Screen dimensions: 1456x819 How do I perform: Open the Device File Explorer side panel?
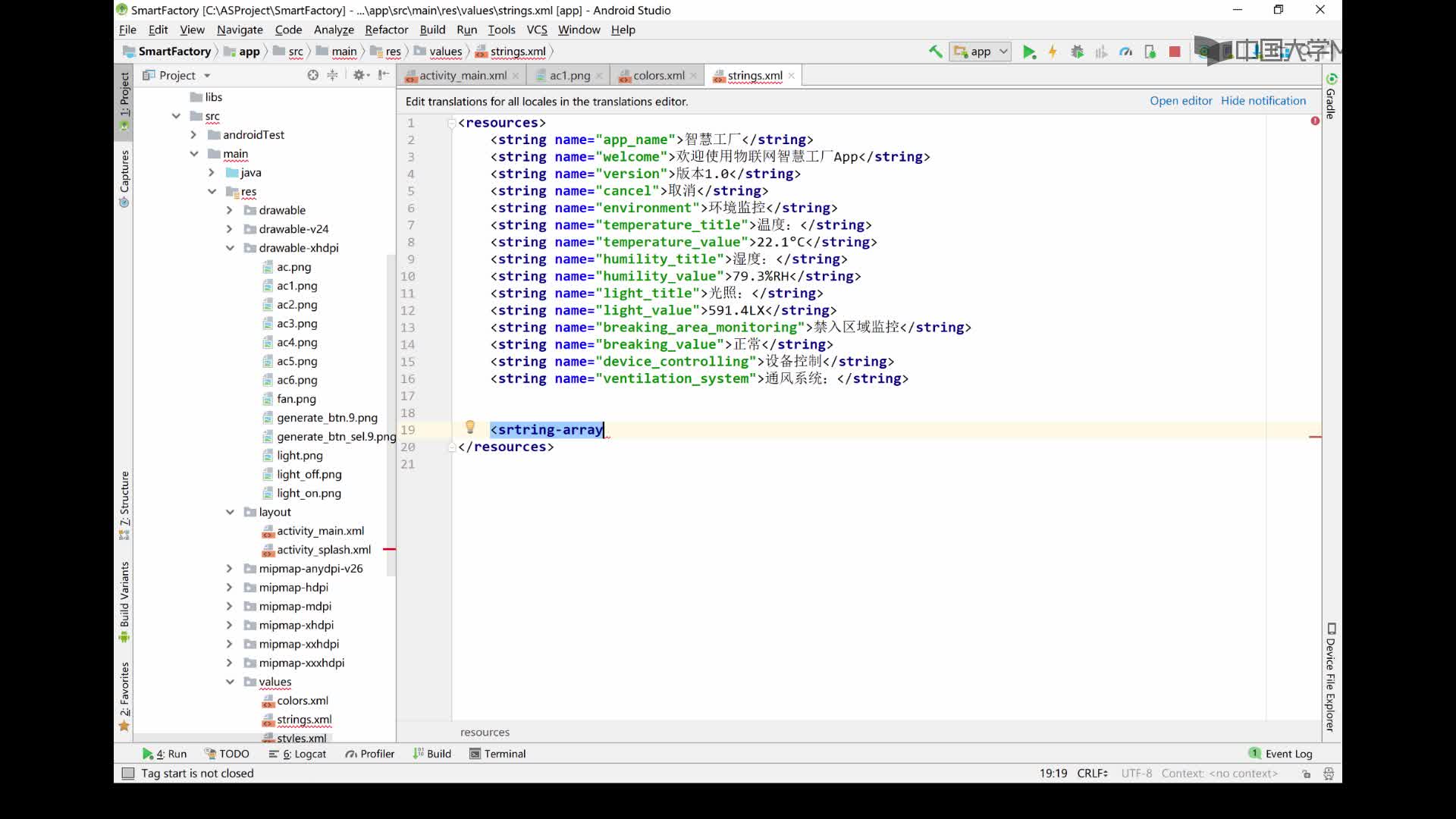click(x=1331, y=677)
